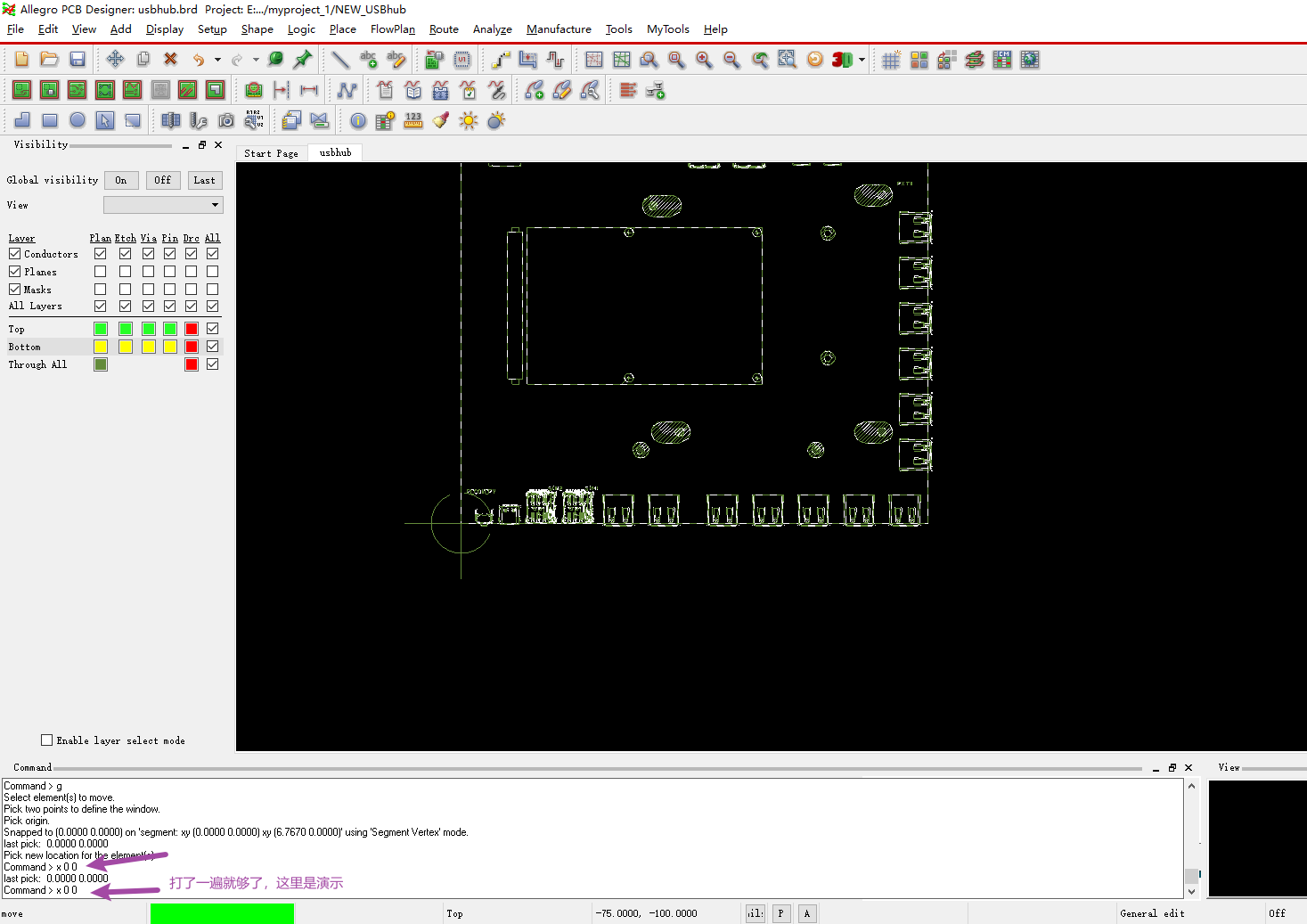Click the Open folder icon
Image resolution: width=1307 pixels, height=924 pixels.
point(49,60)
